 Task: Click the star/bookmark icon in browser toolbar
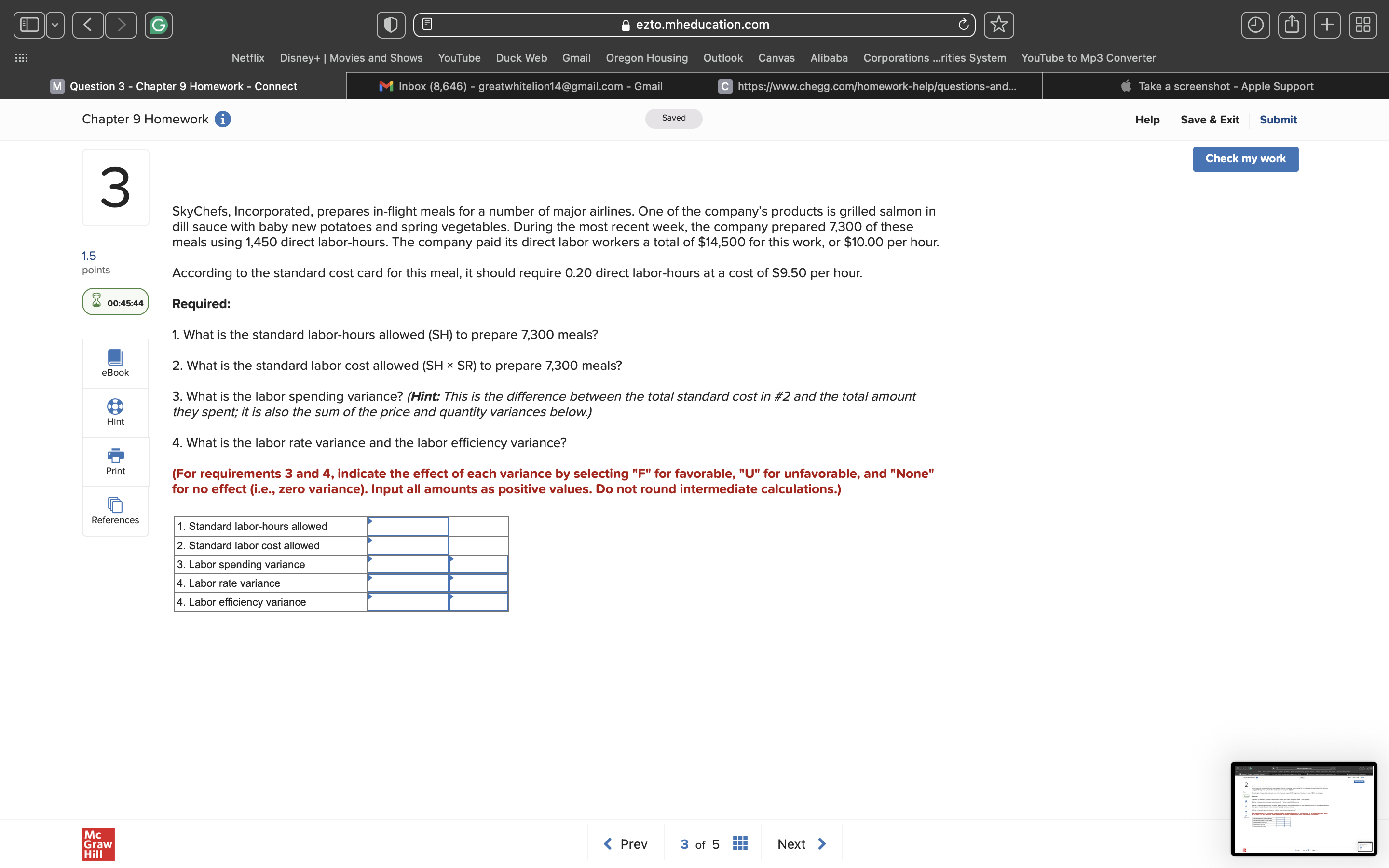tap(999, 24)
